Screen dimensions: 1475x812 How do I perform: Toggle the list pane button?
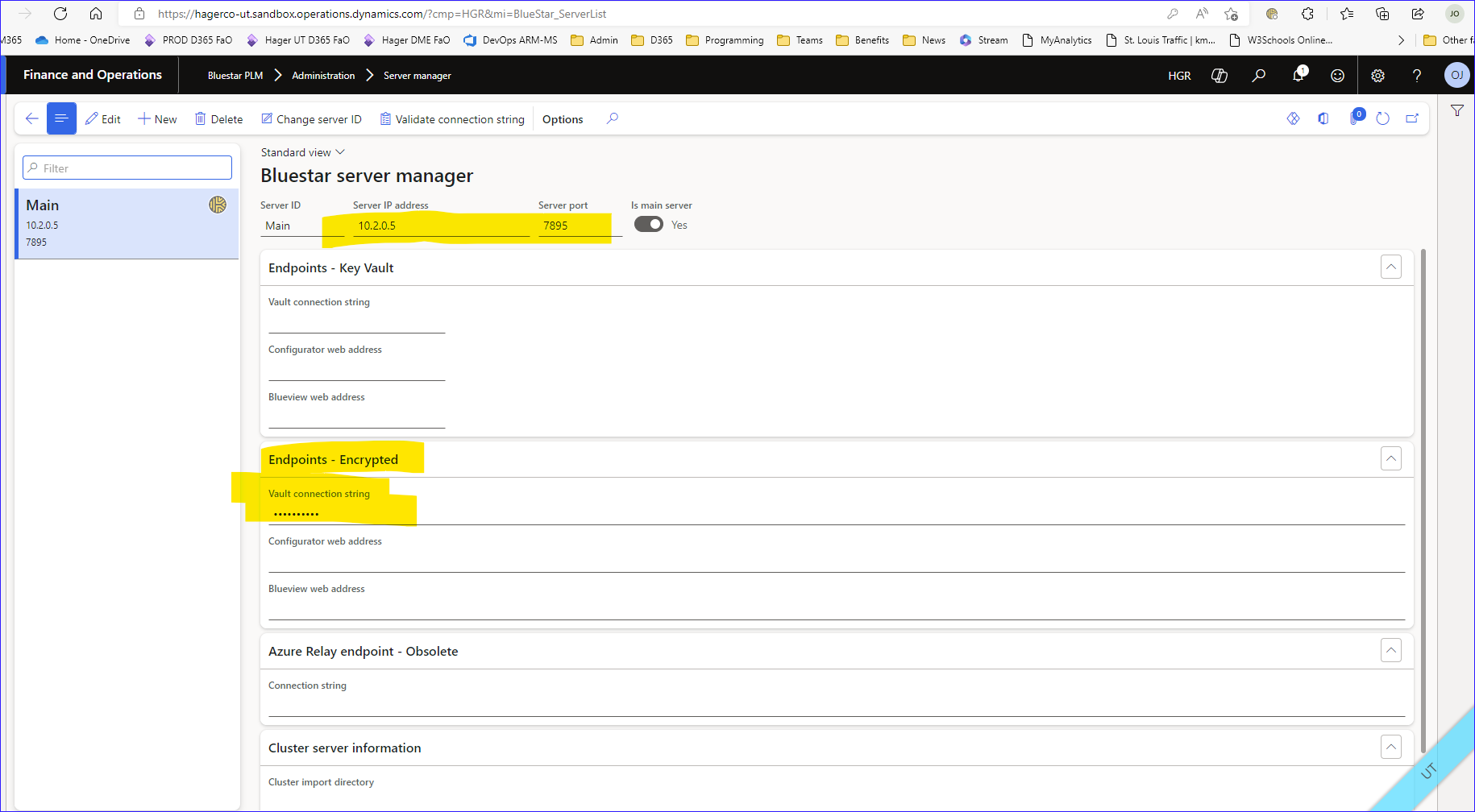click(61, 118)
